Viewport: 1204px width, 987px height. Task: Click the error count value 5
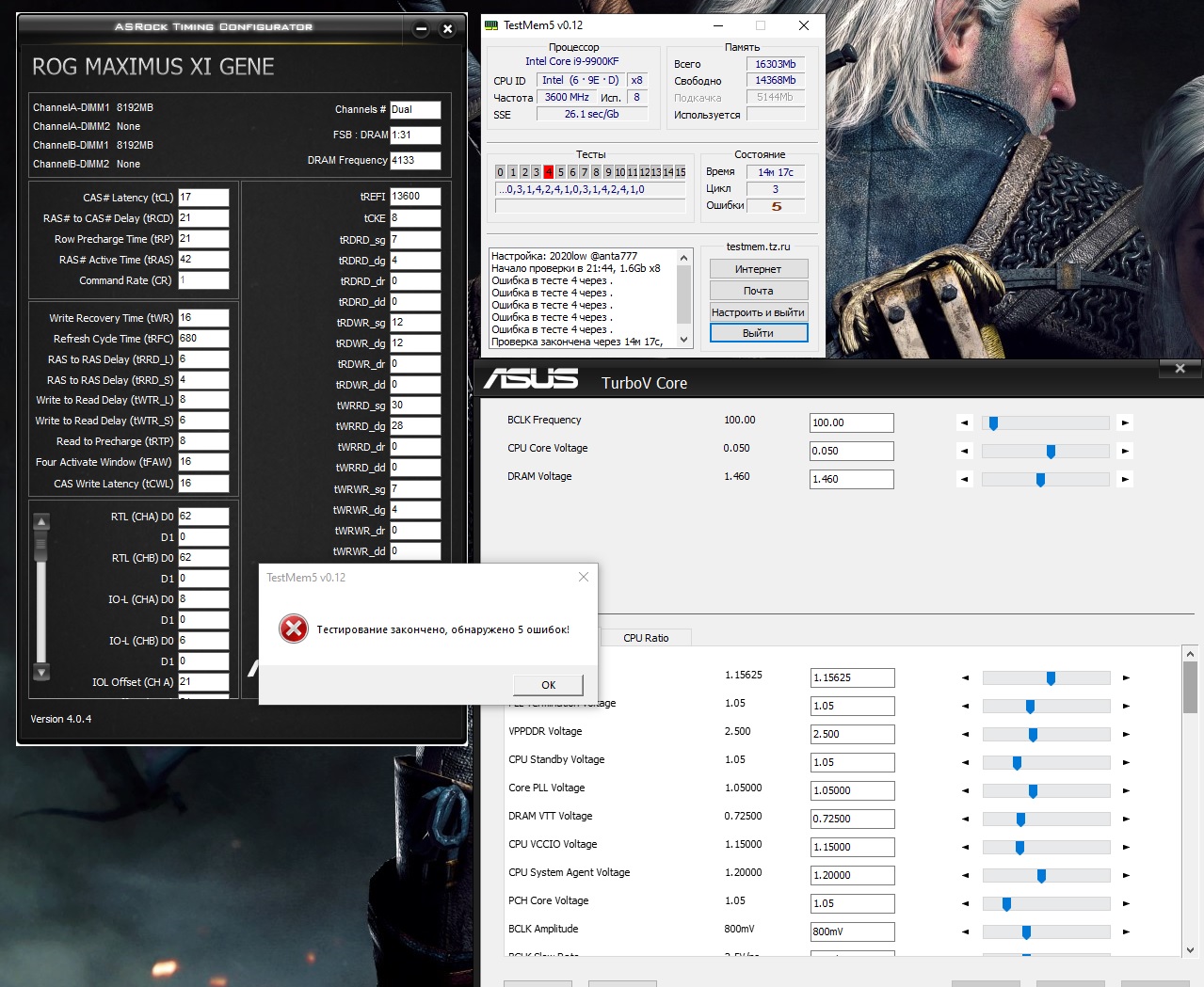[x=777, y=206]
